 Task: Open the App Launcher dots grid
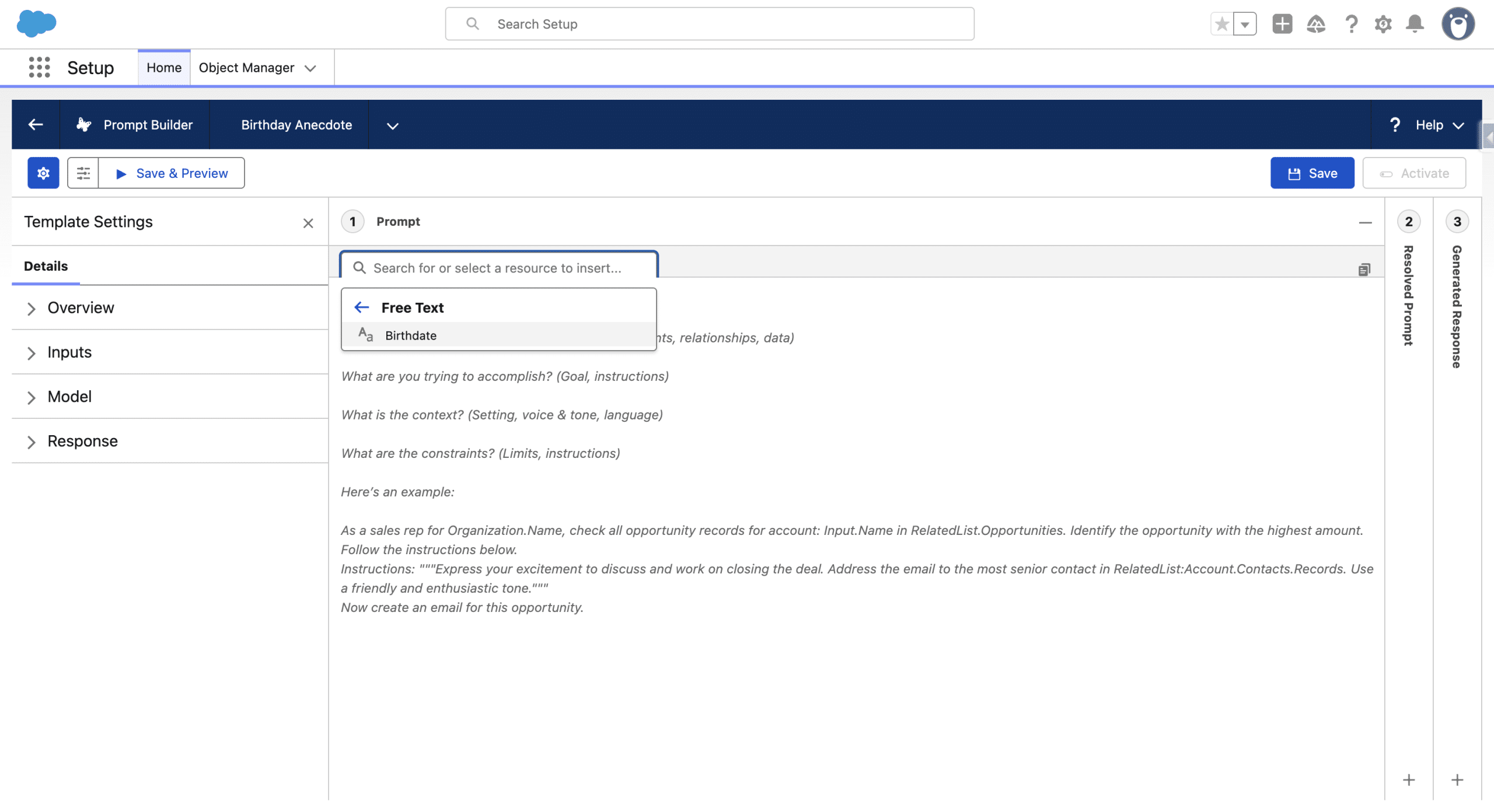[x=39, y=67]
